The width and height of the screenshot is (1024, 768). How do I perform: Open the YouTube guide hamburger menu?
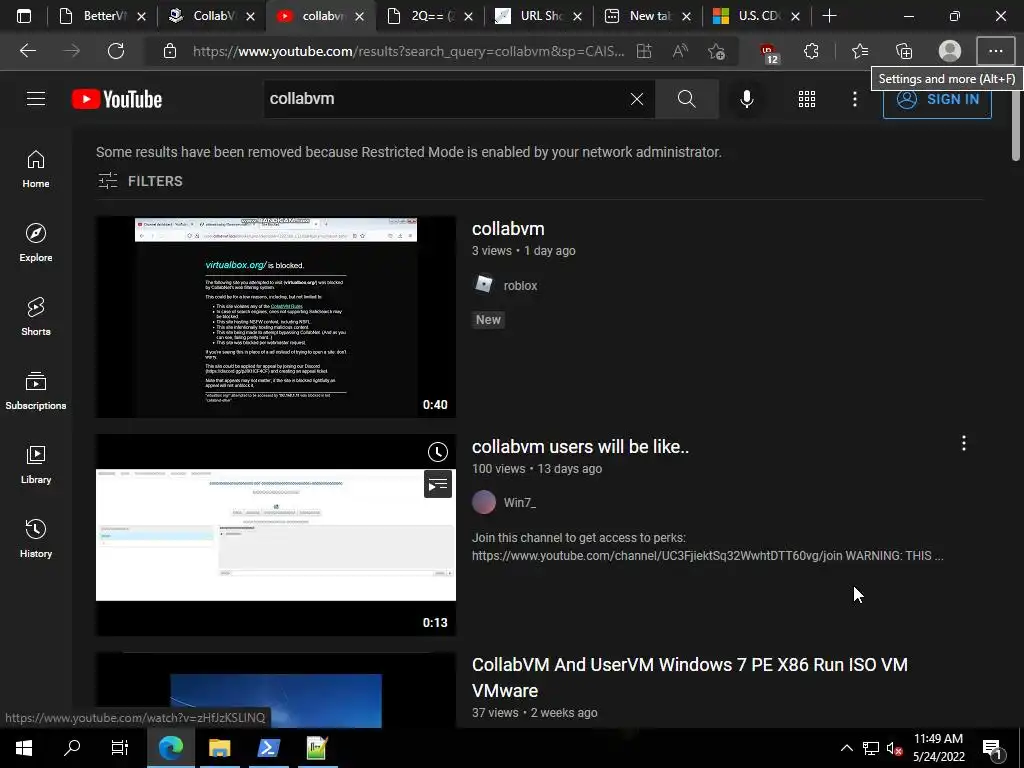pos(36,99)
